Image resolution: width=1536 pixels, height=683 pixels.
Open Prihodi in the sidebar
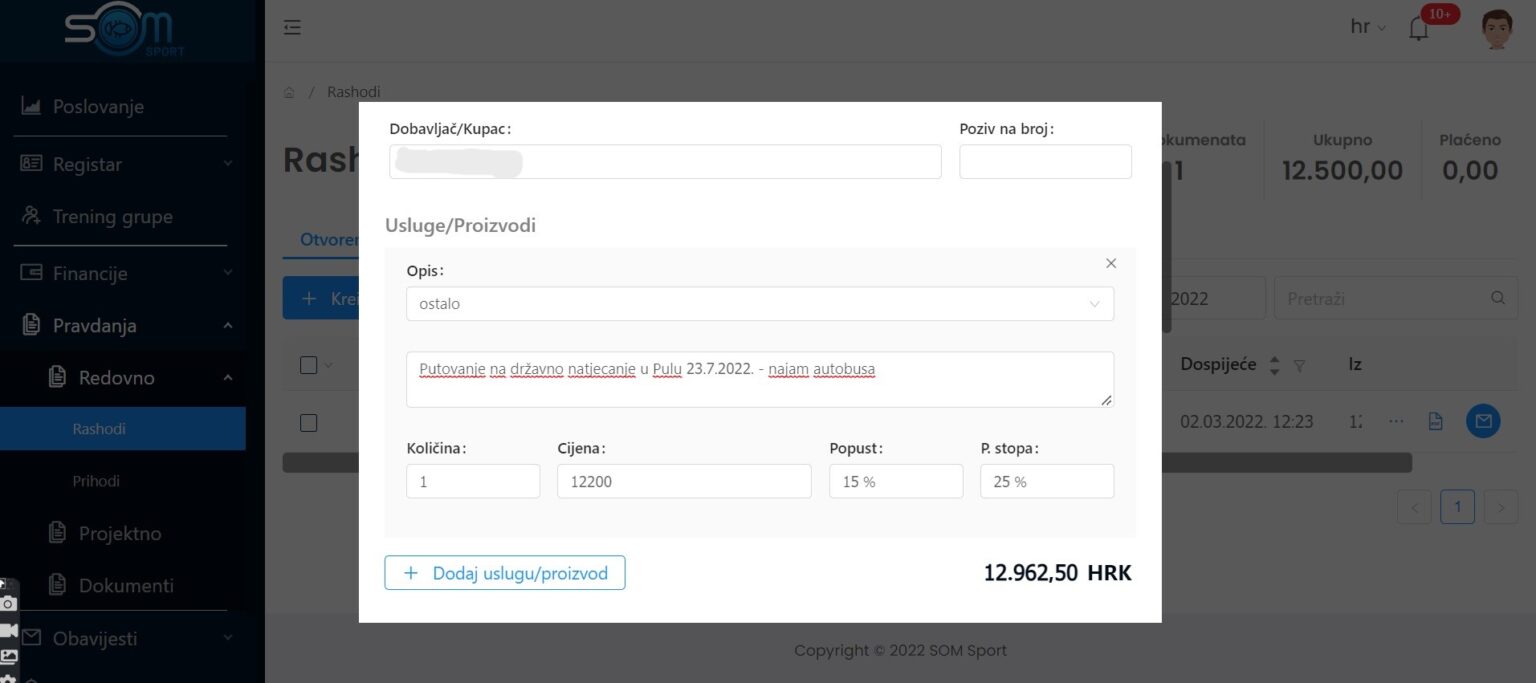point(96,481)
